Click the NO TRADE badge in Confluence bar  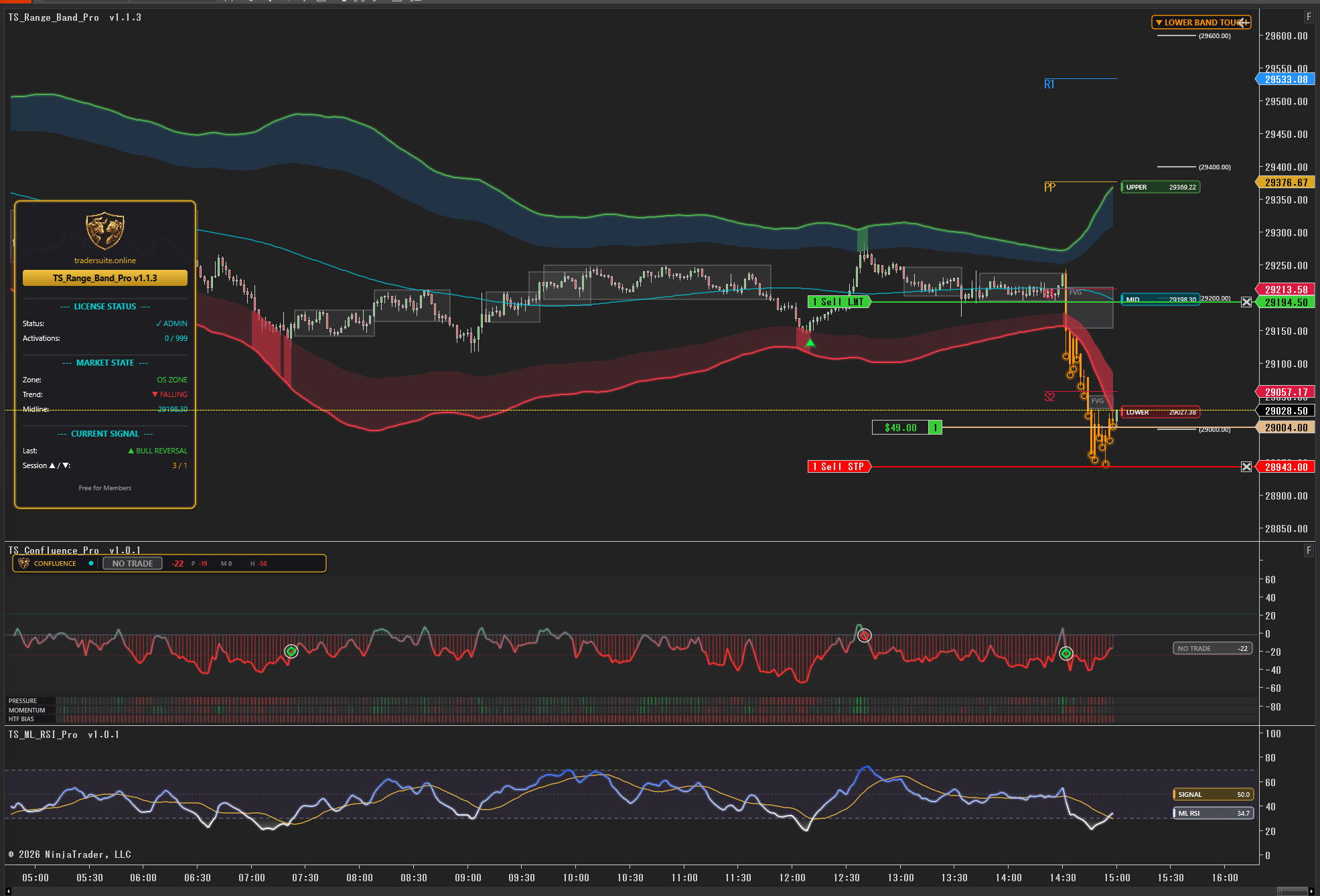133,563
